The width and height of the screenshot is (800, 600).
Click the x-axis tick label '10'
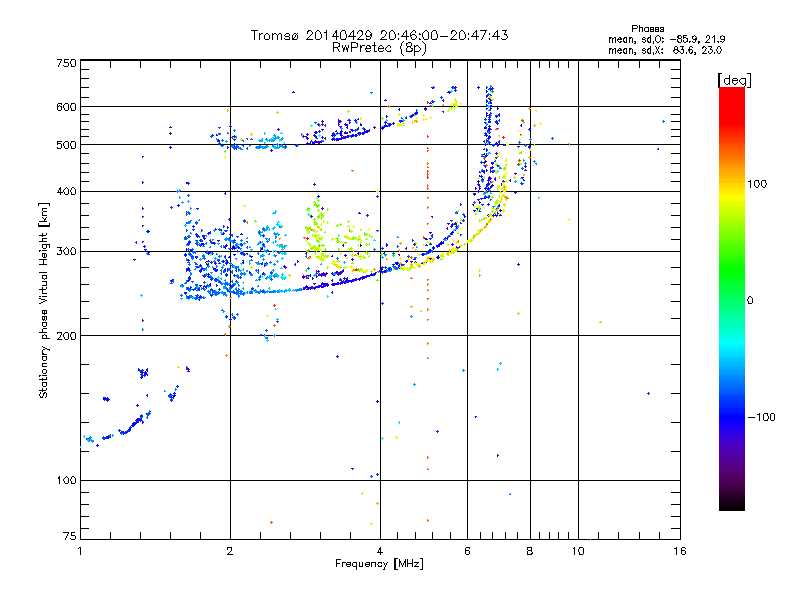click(x=578, y=551)
